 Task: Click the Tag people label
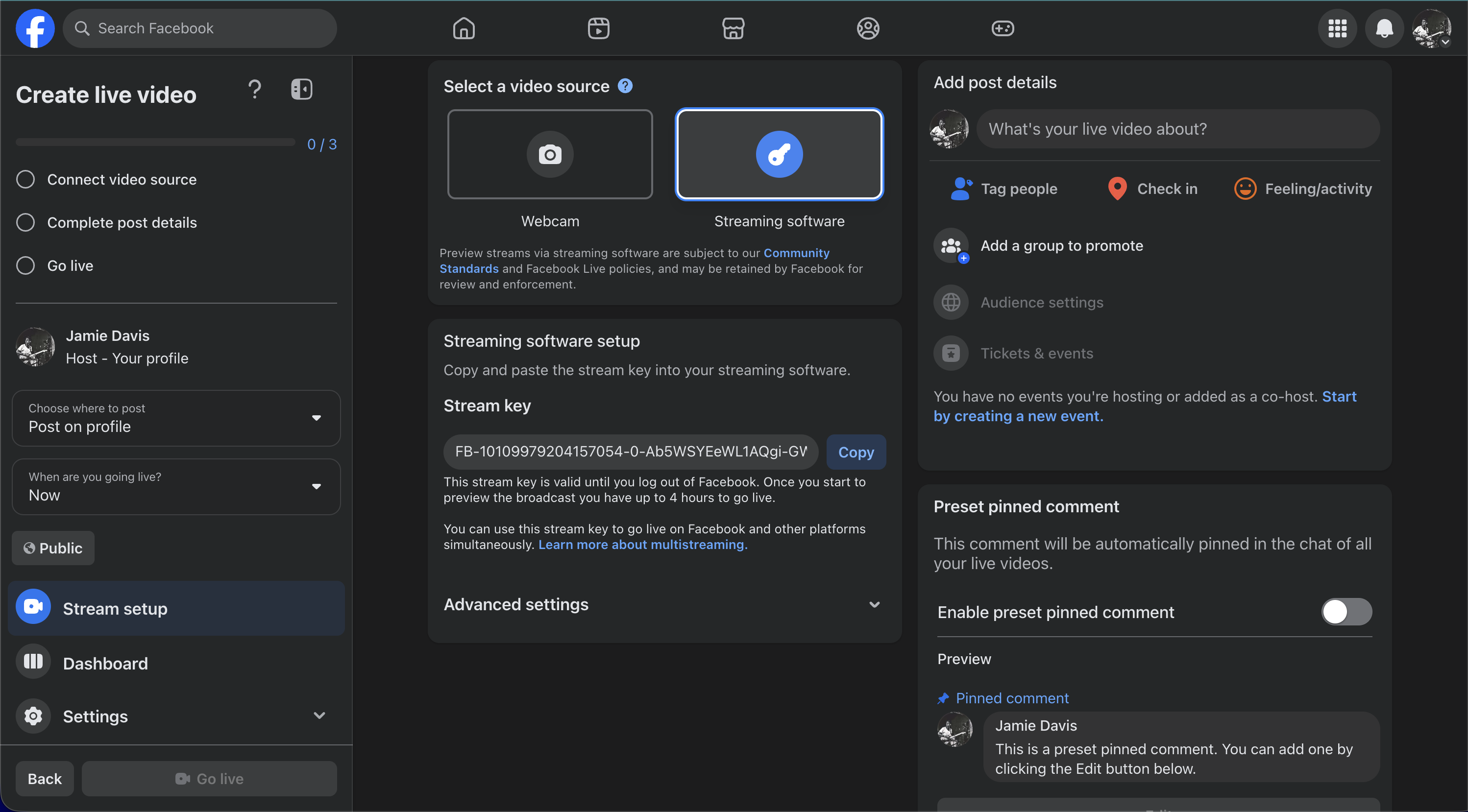tap(1019, 189)
